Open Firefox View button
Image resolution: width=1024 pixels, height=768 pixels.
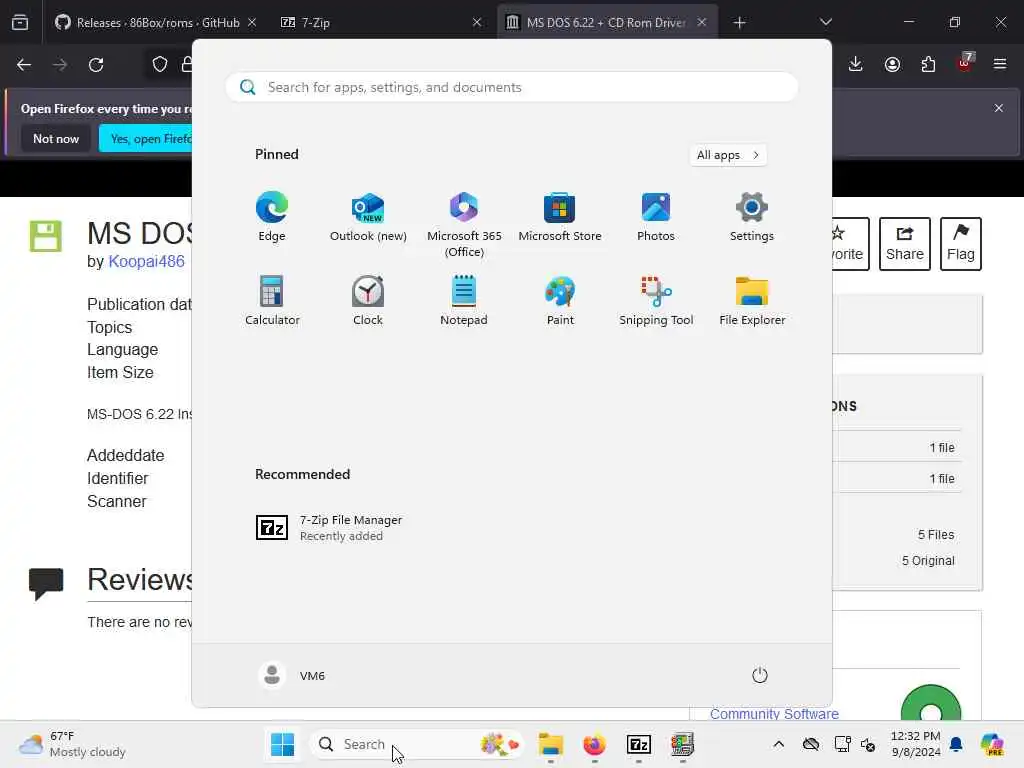pos(20,22)
